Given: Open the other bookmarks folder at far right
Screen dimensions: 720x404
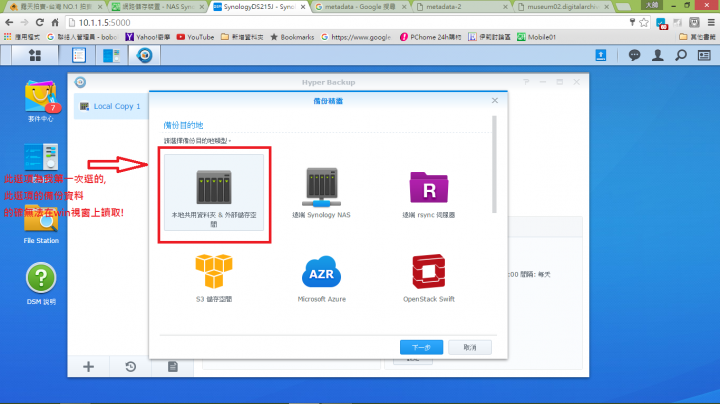Looking at the screenshot, I should click(x=697, y=37).
